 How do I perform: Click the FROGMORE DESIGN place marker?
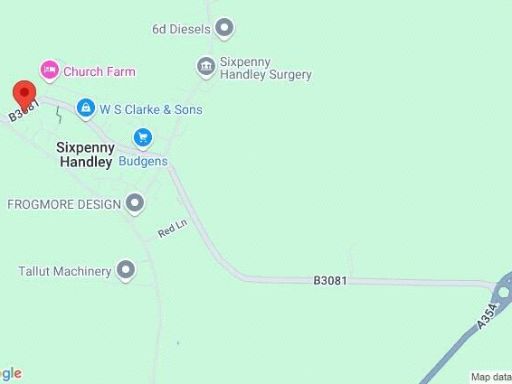(135, 204)
